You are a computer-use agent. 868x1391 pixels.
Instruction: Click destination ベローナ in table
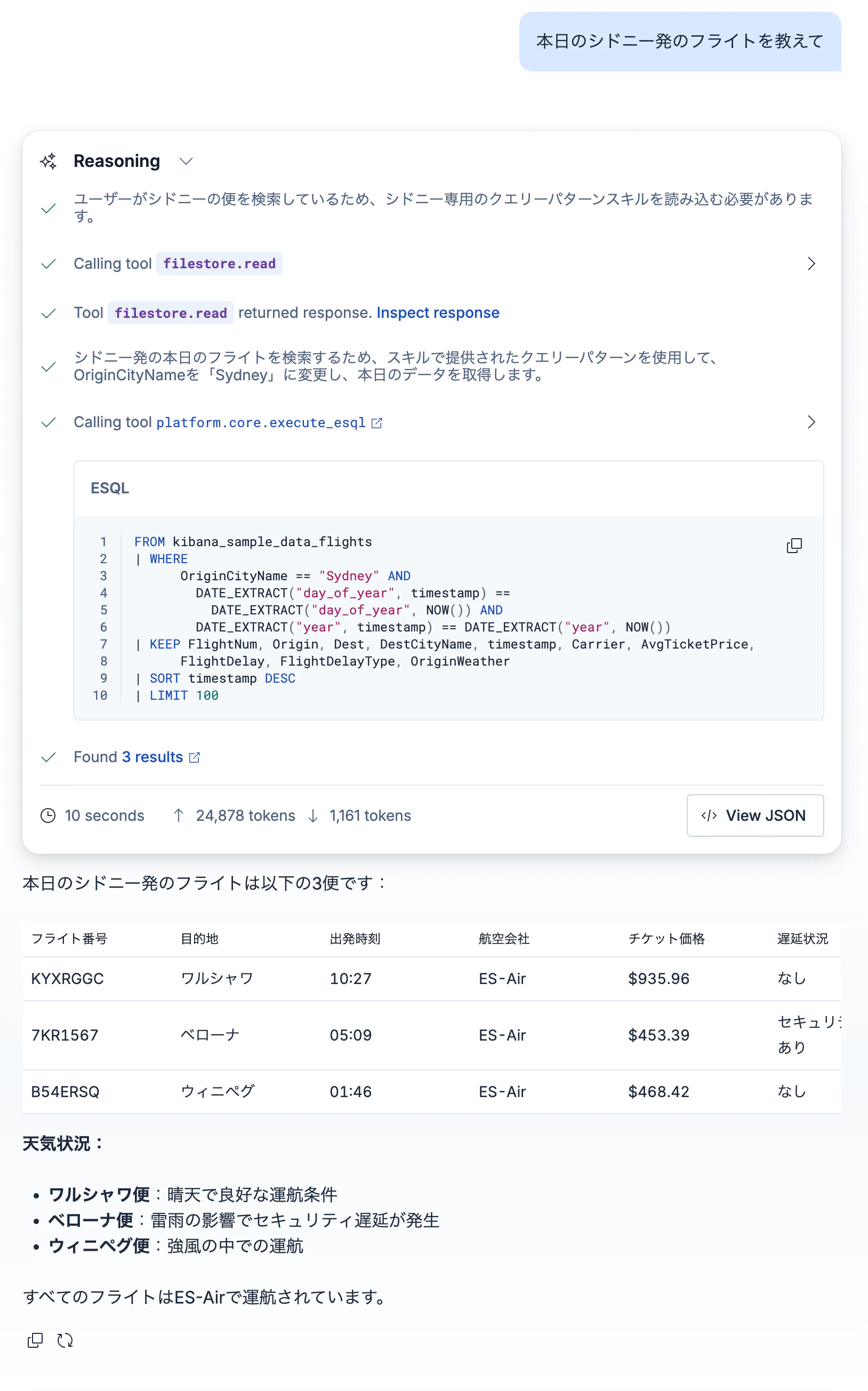(x=210, y=1035)
